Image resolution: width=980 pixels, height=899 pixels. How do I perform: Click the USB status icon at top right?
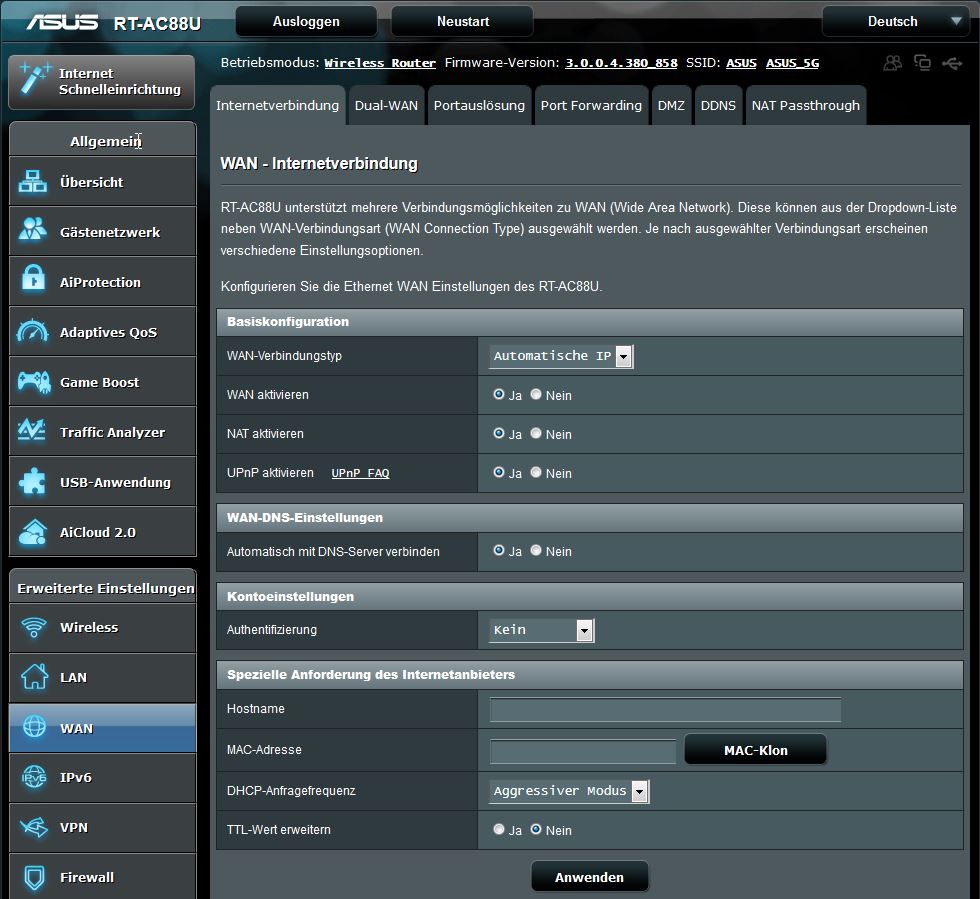click(952, 63)
